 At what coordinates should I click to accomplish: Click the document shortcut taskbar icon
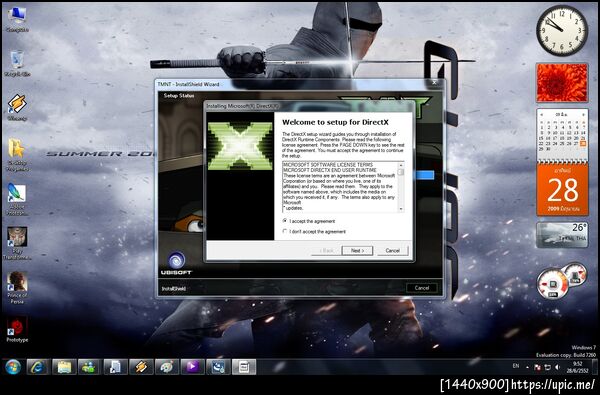pos(115,367)
